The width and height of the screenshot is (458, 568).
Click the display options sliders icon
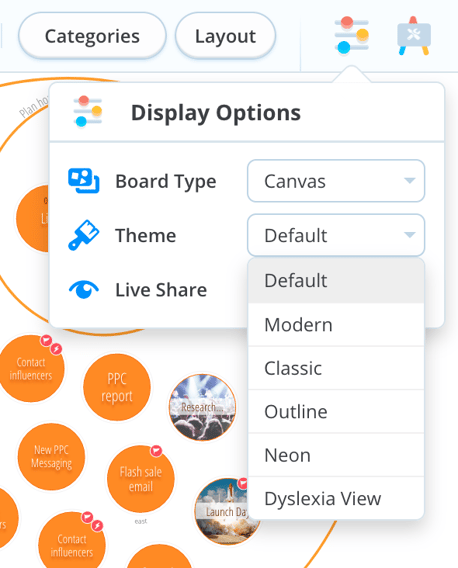coord(351,35)
